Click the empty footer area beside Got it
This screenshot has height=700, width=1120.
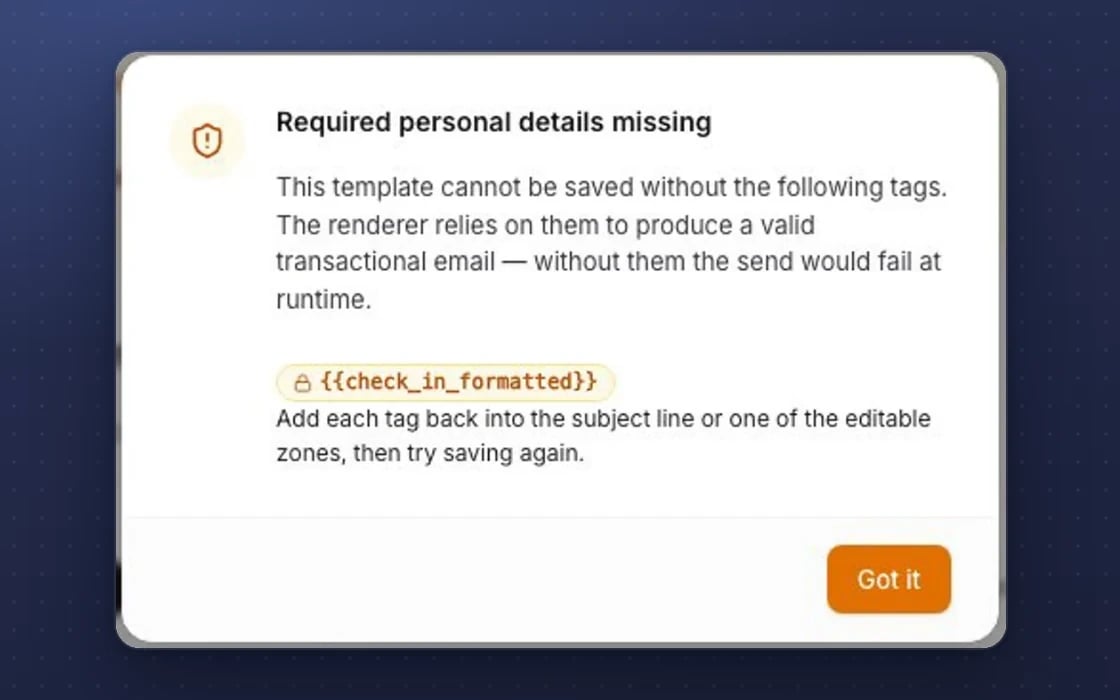[471, 579]
